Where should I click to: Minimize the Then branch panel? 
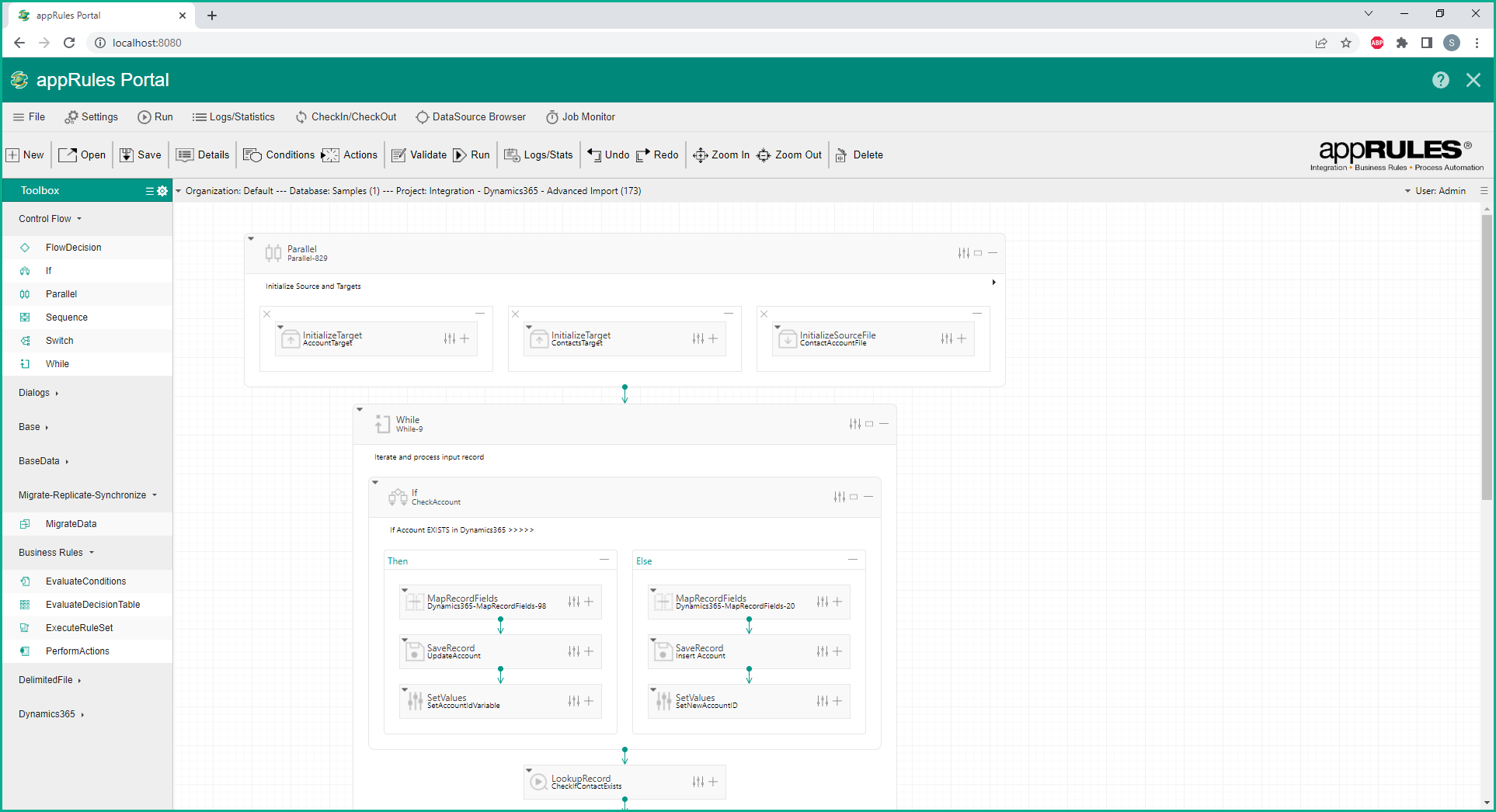pyautogui.click(x=604, y=560)
